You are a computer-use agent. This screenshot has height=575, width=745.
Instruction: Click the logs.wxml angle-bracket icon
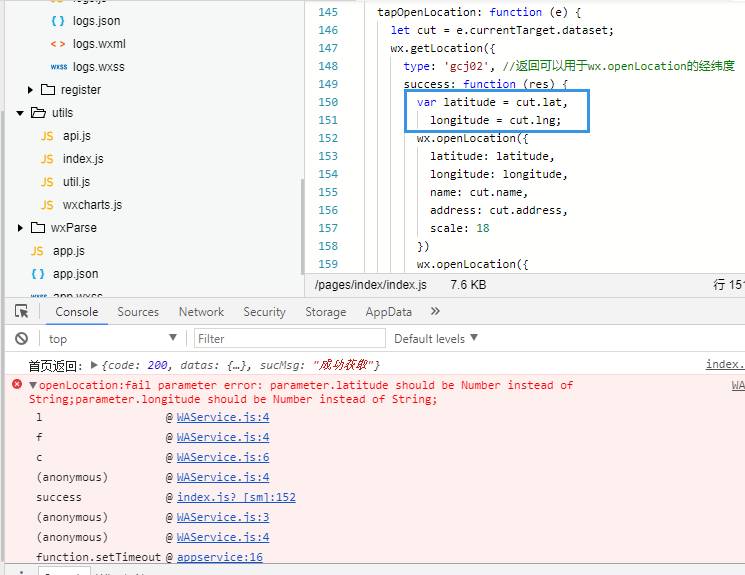point(58,44)
